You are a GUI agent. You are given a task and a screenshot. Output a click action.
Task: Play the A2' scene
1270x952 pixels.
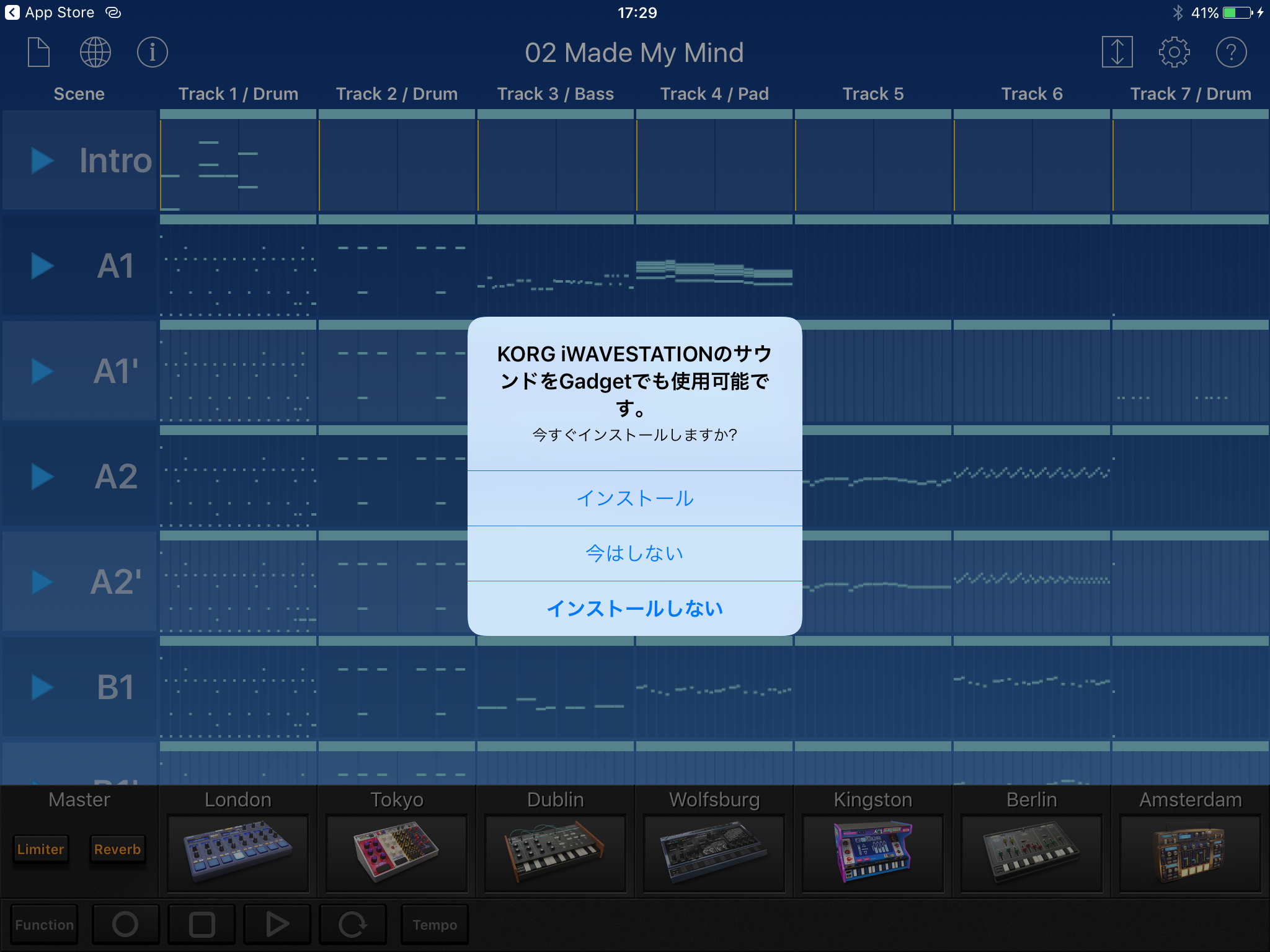tap(42, 582)
